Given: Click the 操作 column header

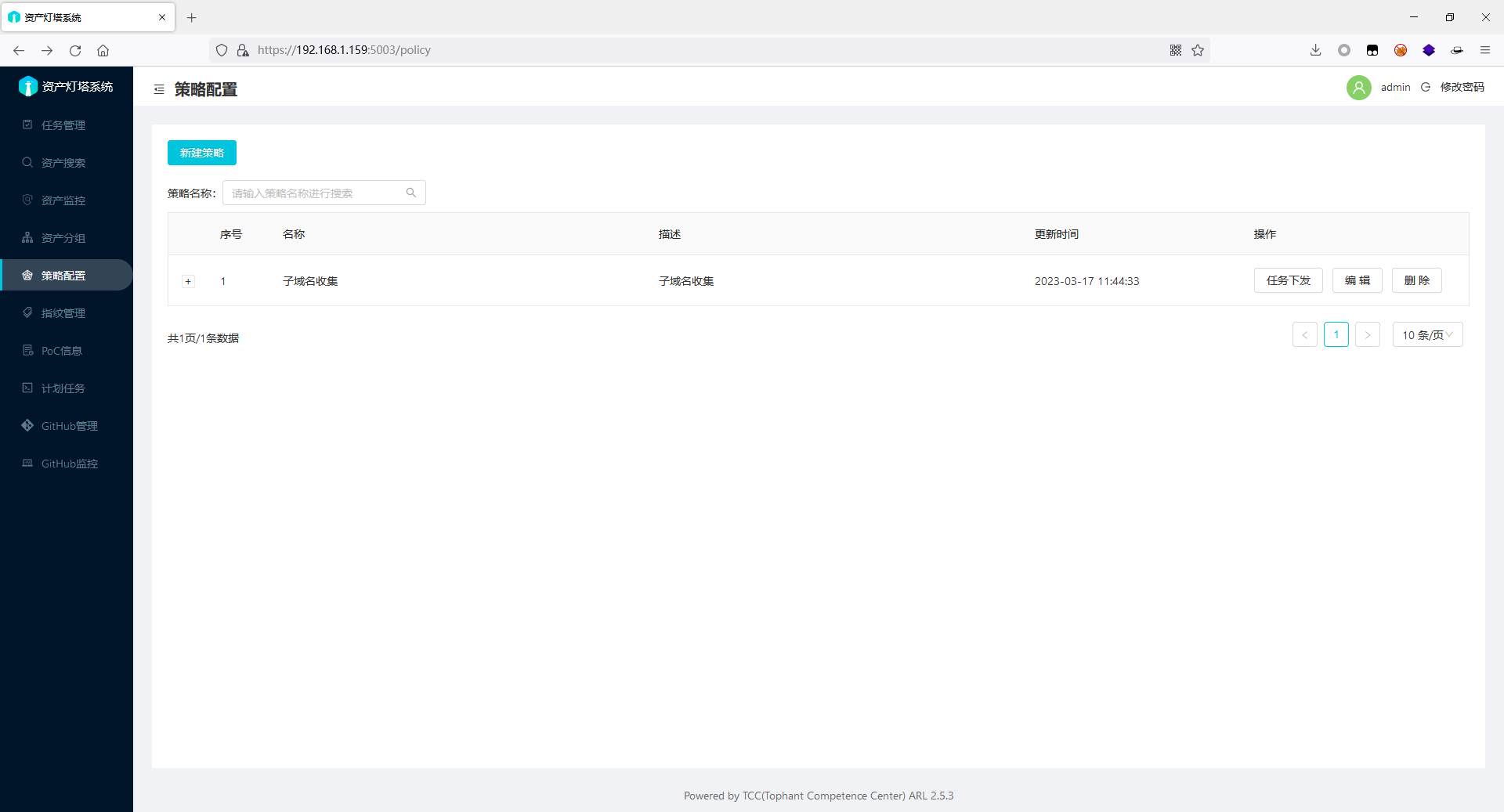Looking at the screenshot, I should pos(1265,234).
